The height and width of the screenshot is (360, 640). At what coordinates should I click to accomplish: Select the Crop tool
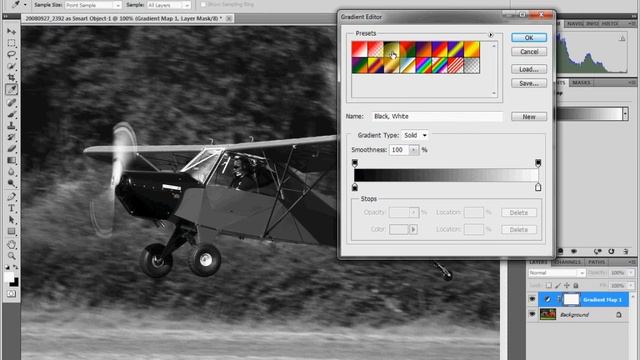[11, 78]
